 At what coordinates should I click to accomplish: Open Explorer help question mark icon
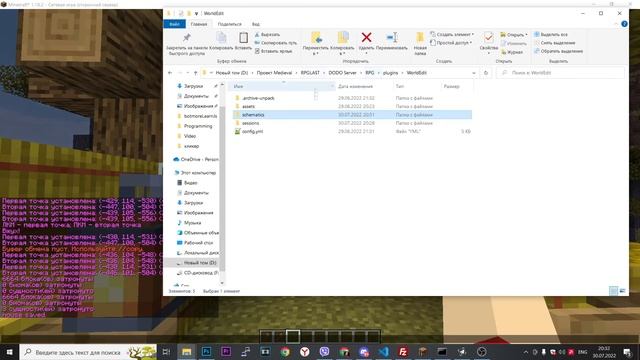coord(624,24)
